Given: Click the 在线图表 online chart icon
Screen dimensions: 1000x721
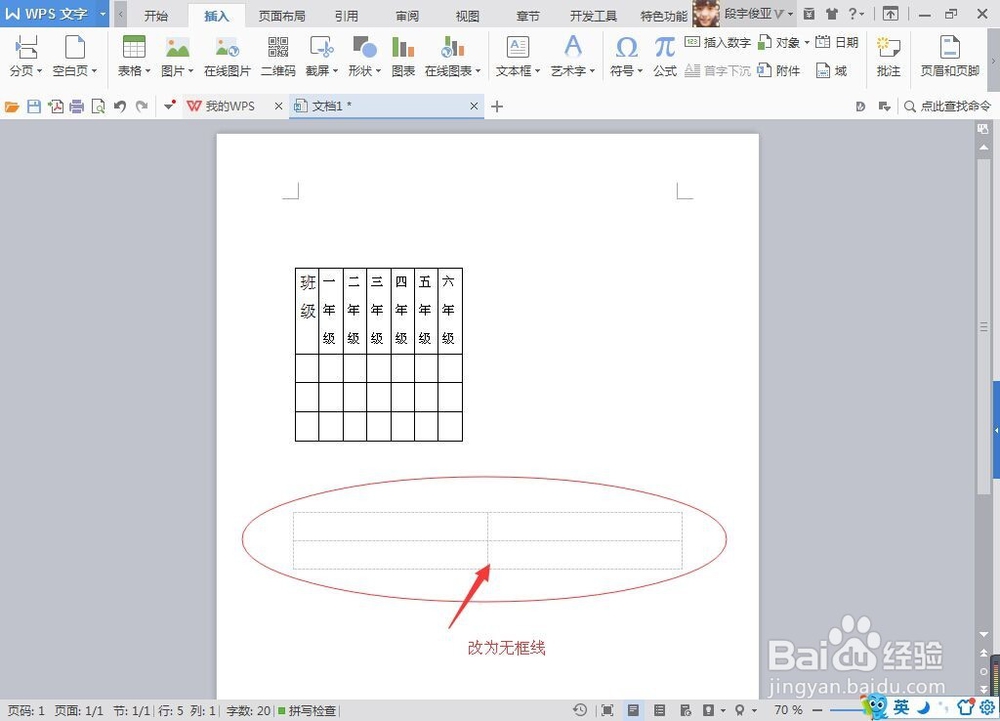Looking at the screenshot, I should (x=452, y=48).
